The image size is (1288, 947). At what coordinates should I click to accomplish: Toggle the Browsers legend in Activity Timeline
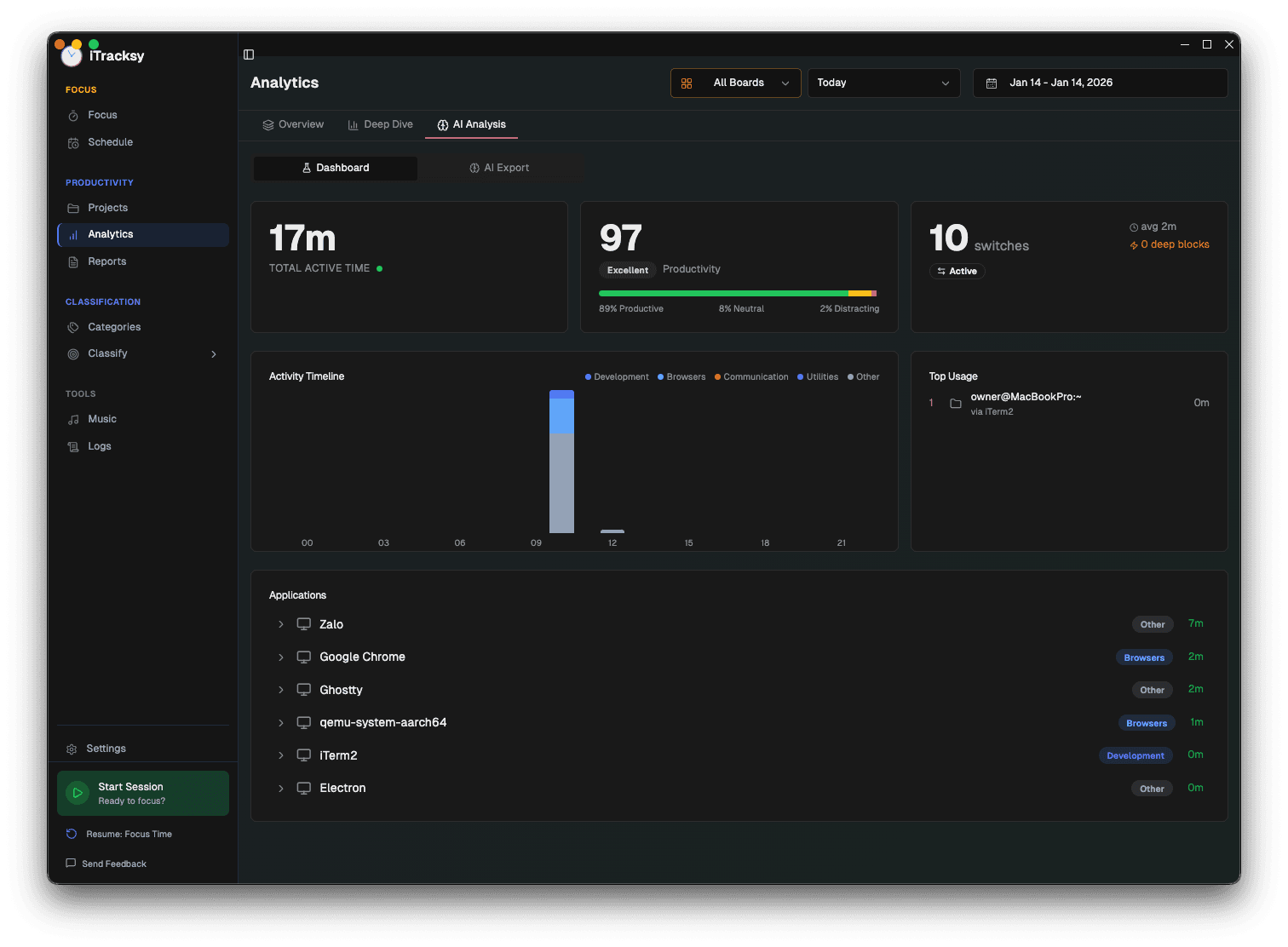(681, 376)
